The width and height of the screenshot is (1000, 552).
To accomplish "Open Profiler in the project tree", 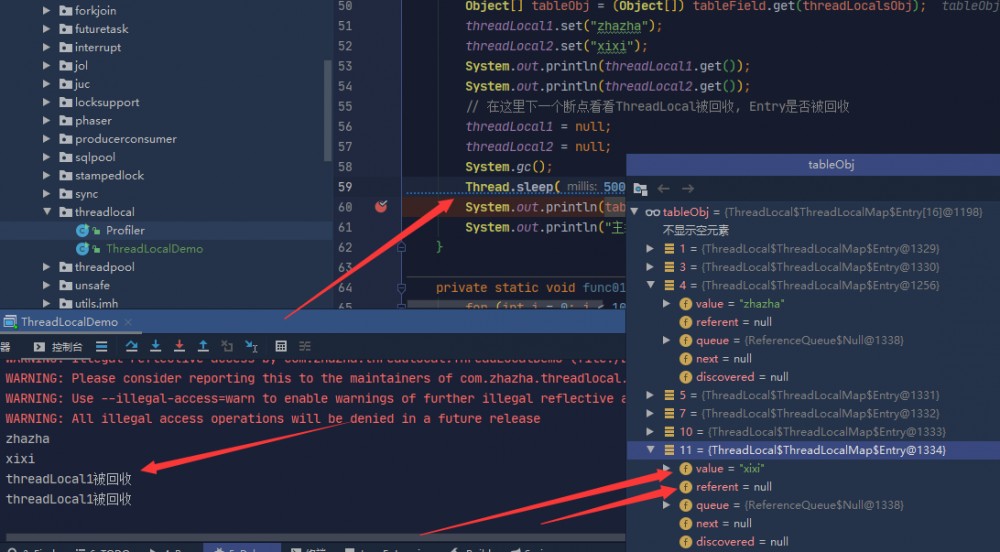I will [x=125, y=230].
